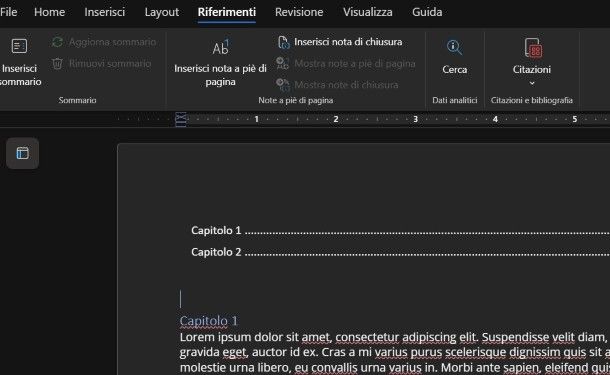The height and width of the screenshot is (375, 610).
Task: Click the Capitolo 1 heading in the document
Action: pos(209,321)
